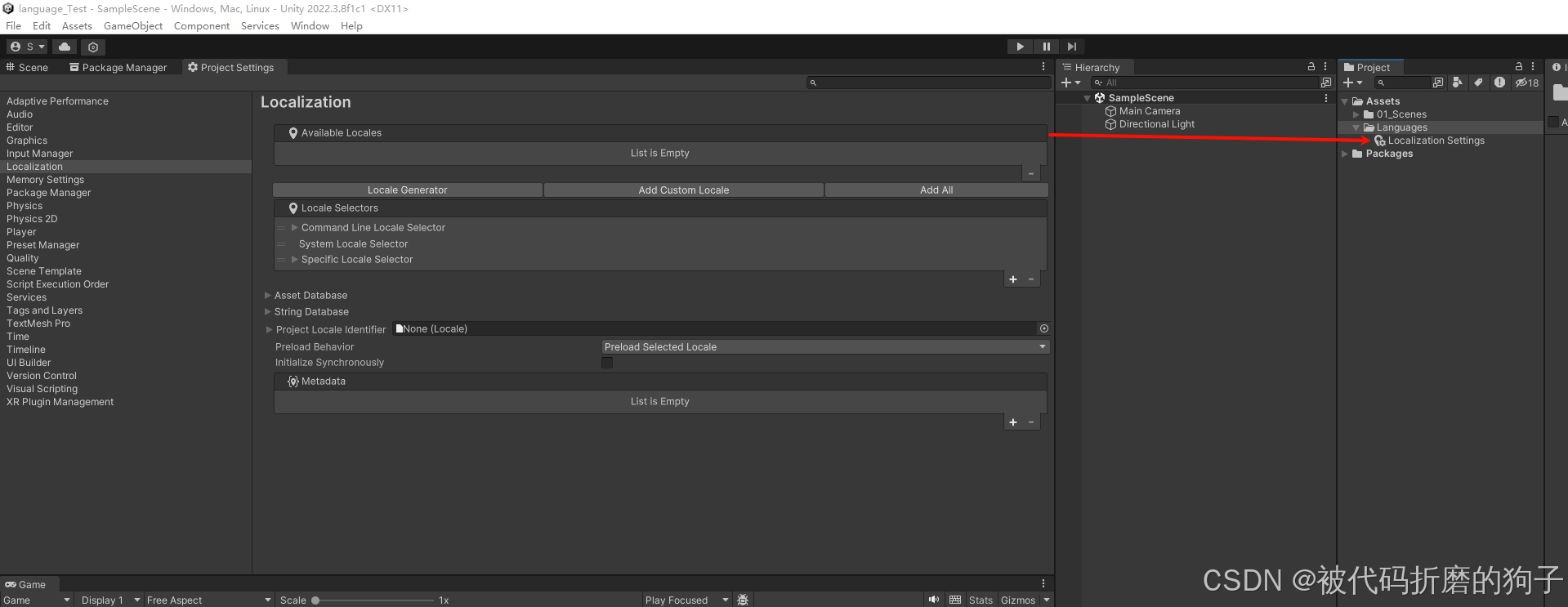Toggle hidden packages visibility showing 18
The width and height of the screenshot is (1568, 607).
click(1527, 83)
